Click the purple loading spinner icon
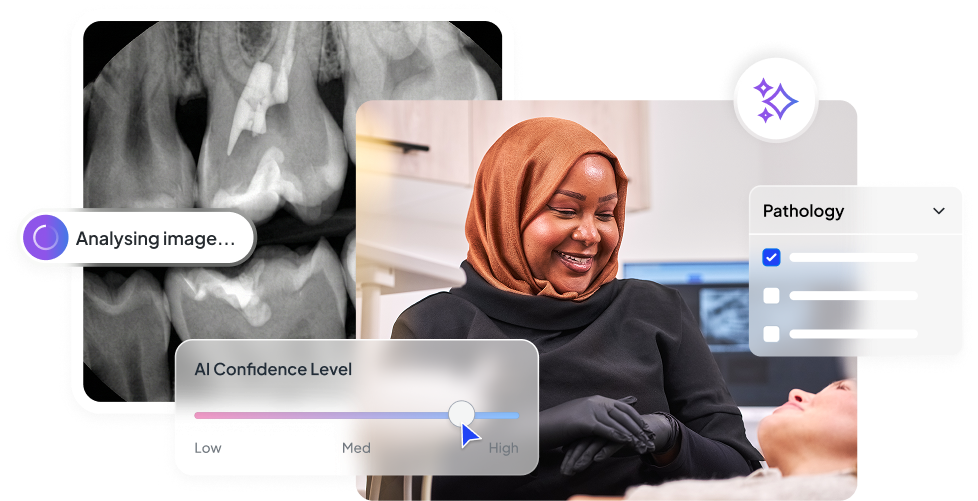The height and width of the screenshot is (501, 978). tap(46, 238)
